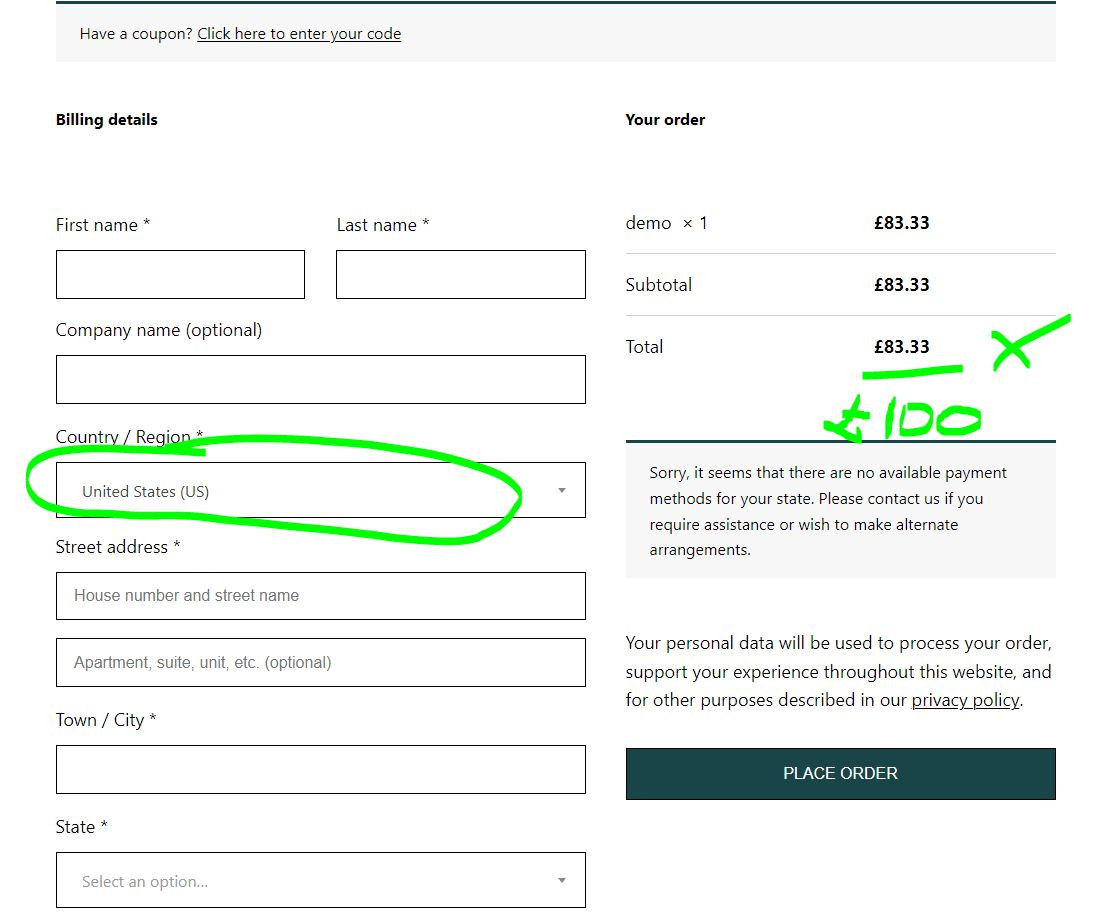Click the coupon code entry link
This screenshot has width=1110, height=923.
point(299,34)
